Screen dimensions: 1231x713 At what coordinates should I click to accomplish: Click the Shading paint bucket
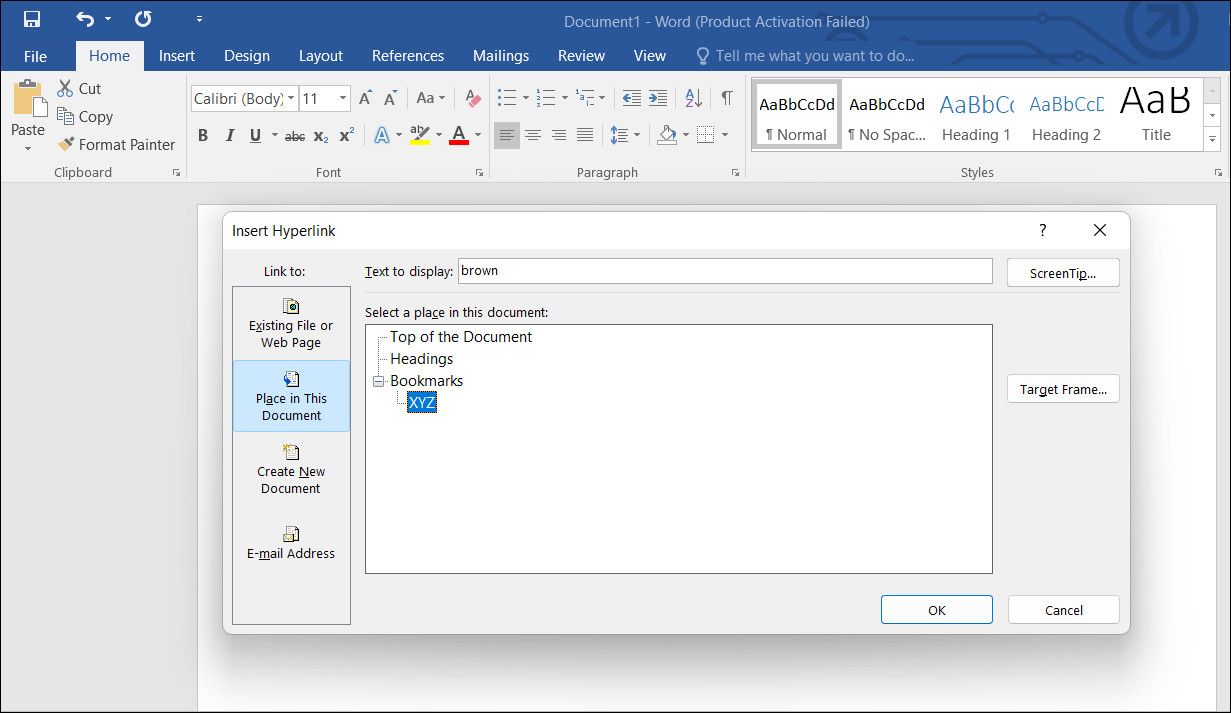coord(667,135)
